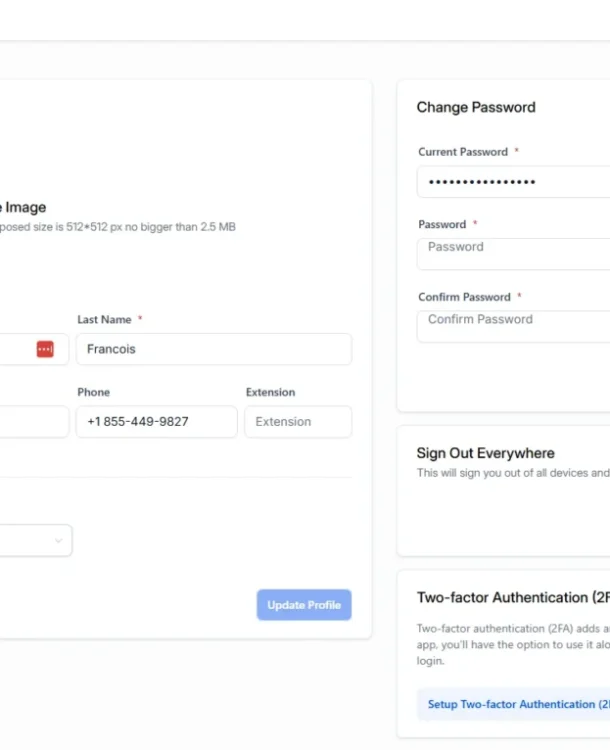Focus the Phone number input field

tap(156, 422)
